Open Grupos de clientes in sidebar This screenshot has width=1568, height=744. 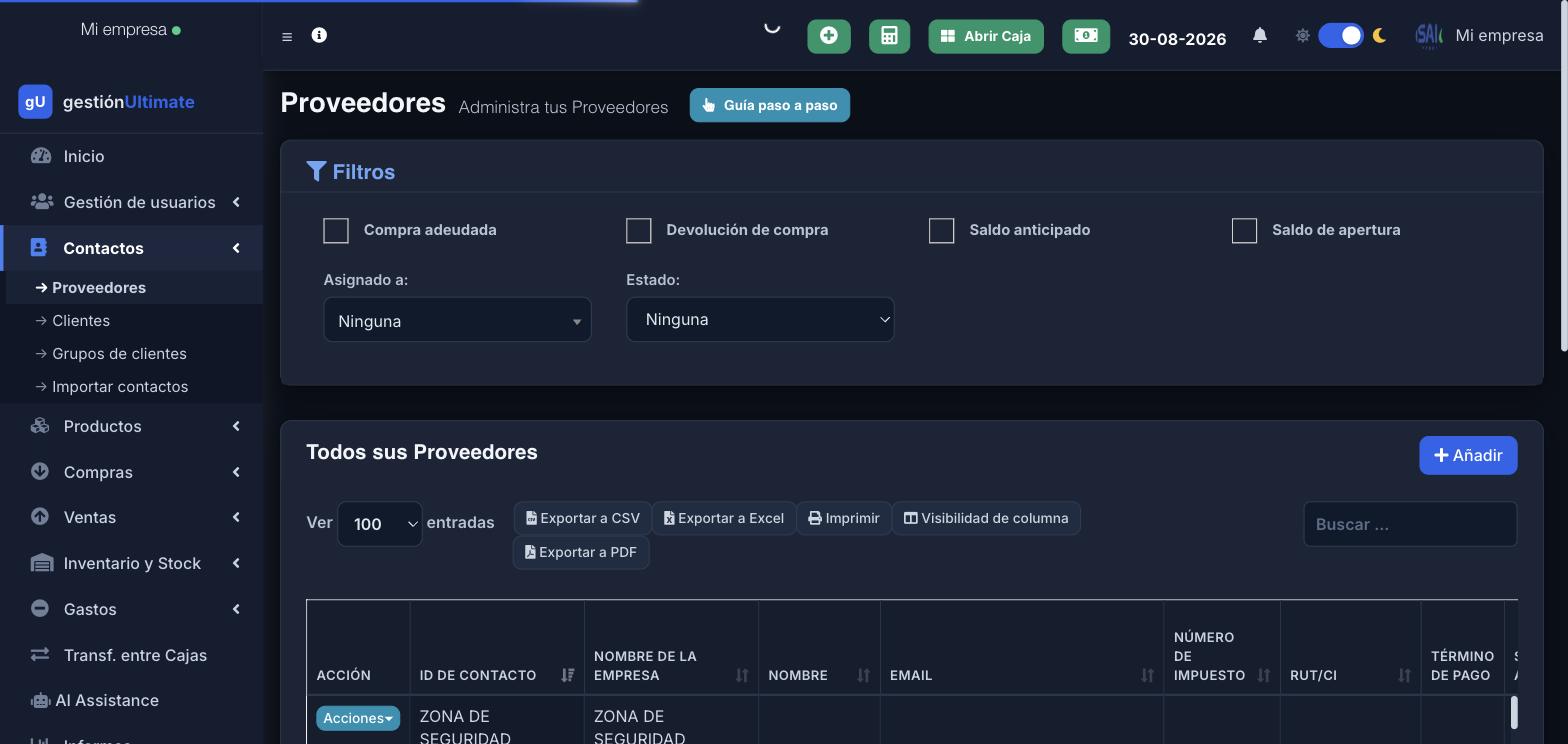pyautogui.click(x=134, y=353)
